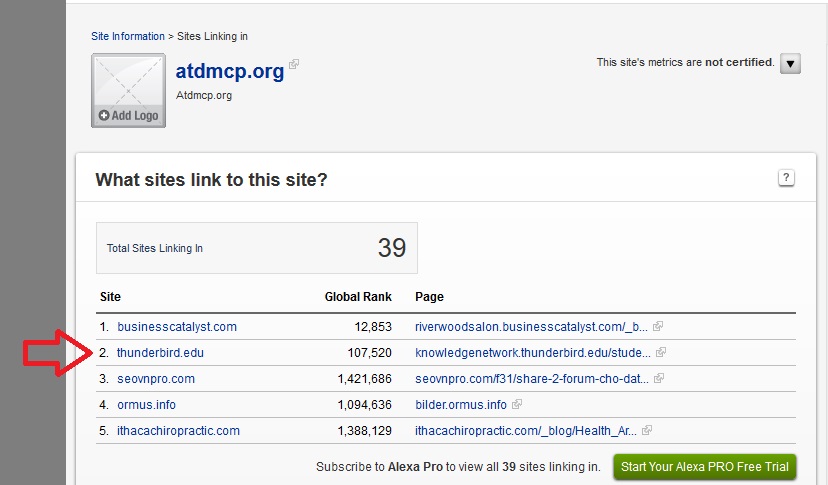Image resolution: width=828 pixels, height=485 pixels.
Task: Click the Global Rank column header
Action: point(358,297)
